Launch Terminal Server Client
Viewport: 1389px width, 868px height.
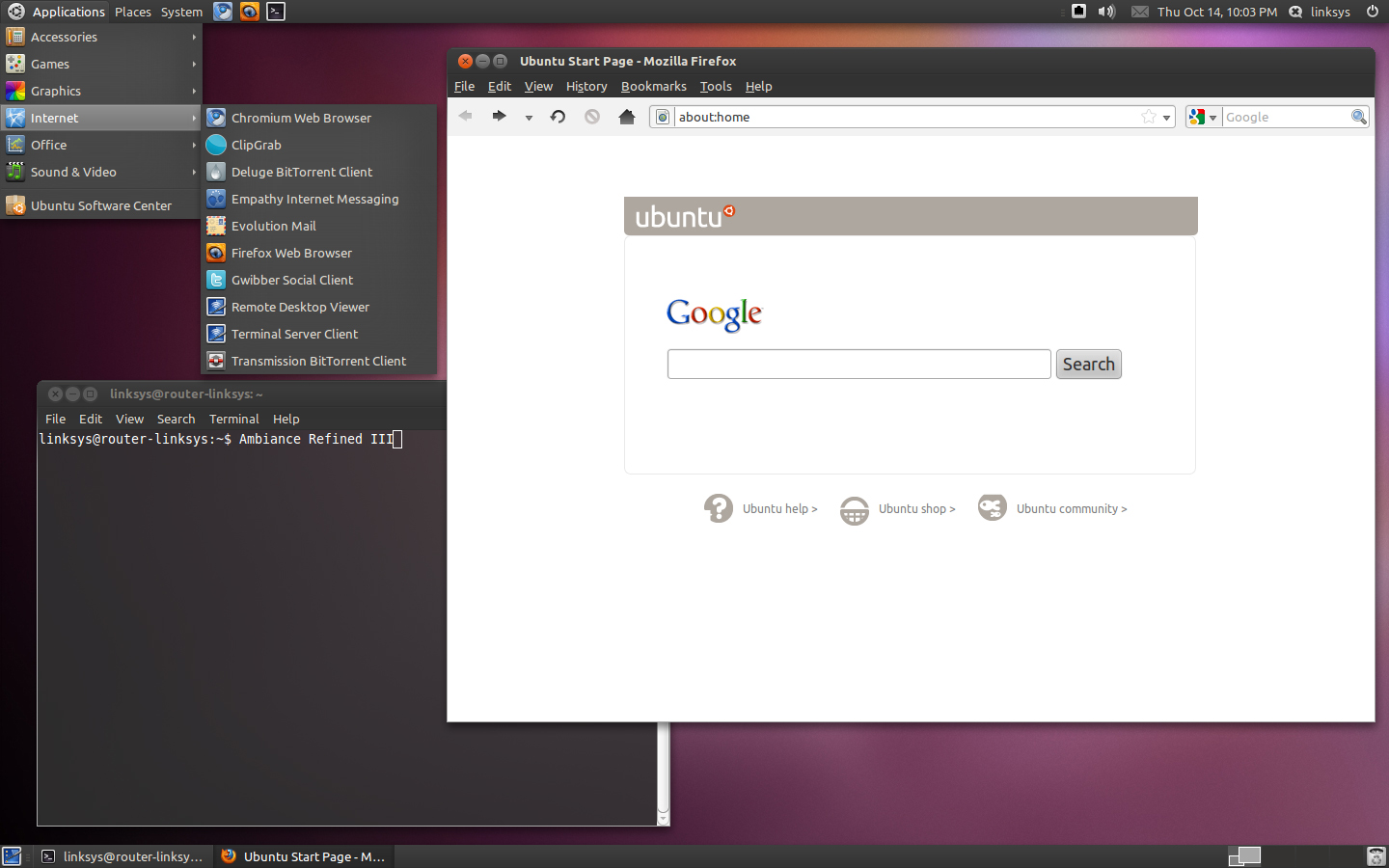coord(318,334)
